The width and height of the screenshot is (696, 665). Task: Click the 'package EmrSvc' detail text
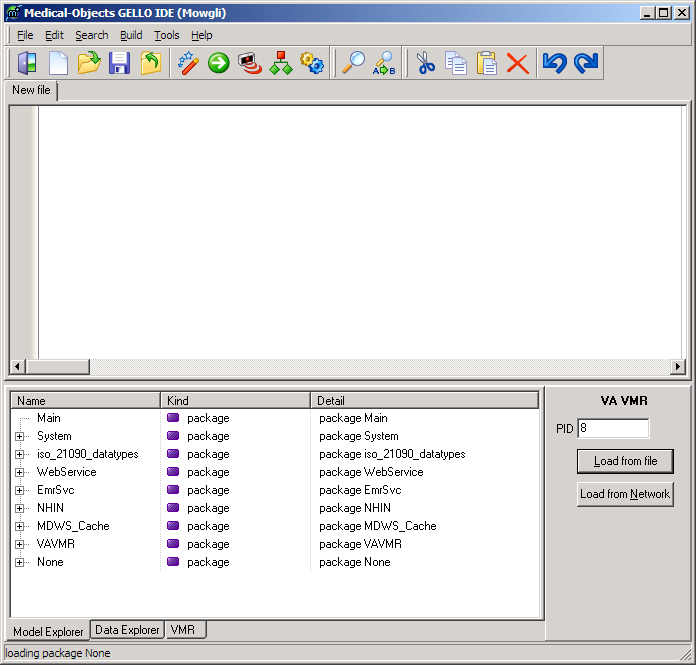tap(360, 490)
